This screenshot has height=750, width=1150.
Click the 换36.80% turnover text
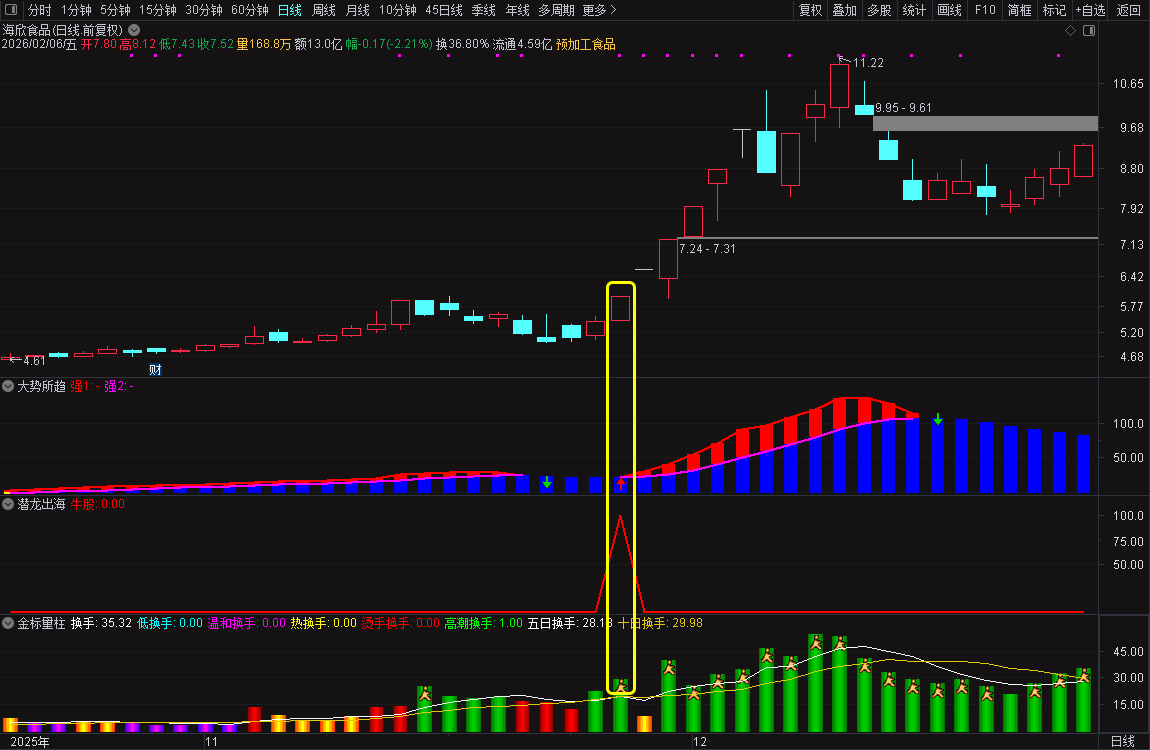point(462,44)
